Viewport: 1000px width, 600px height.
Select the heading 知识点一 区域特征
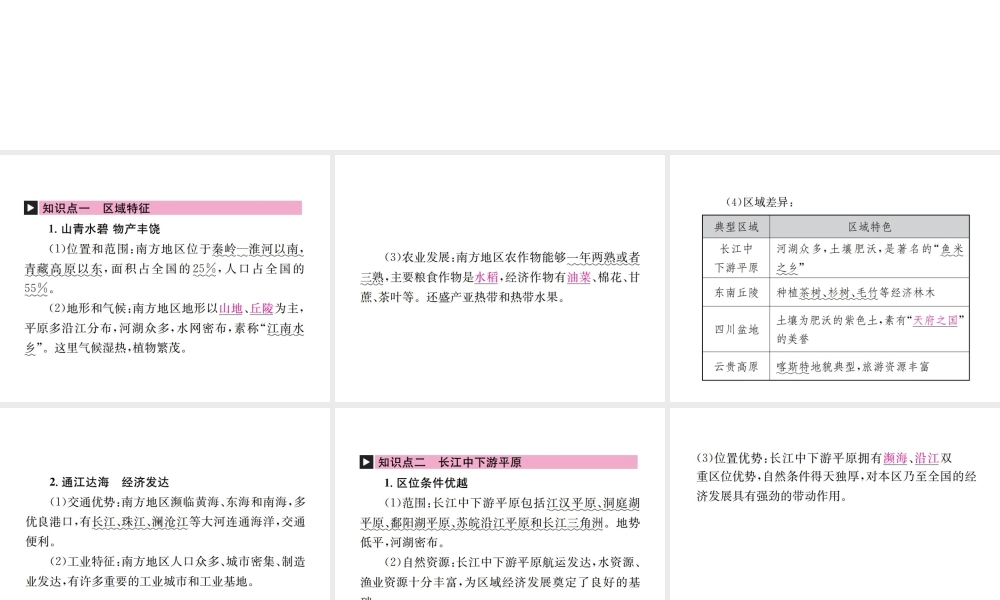click(96, 208)
